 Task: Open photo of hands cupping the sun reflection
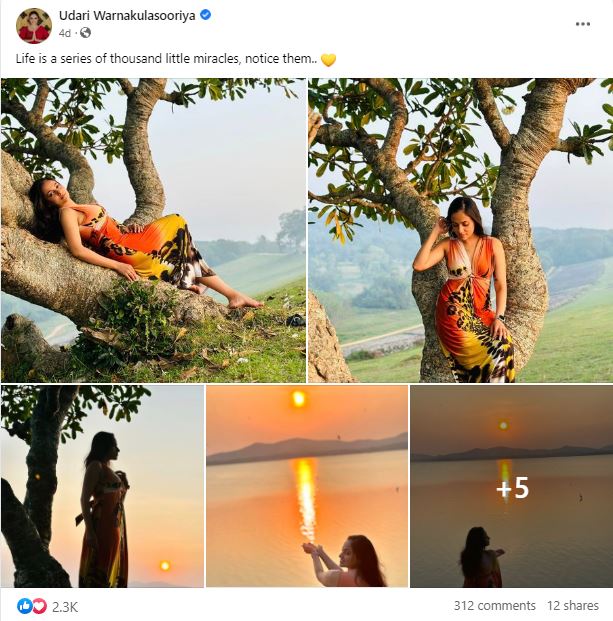tap(306, 486)
